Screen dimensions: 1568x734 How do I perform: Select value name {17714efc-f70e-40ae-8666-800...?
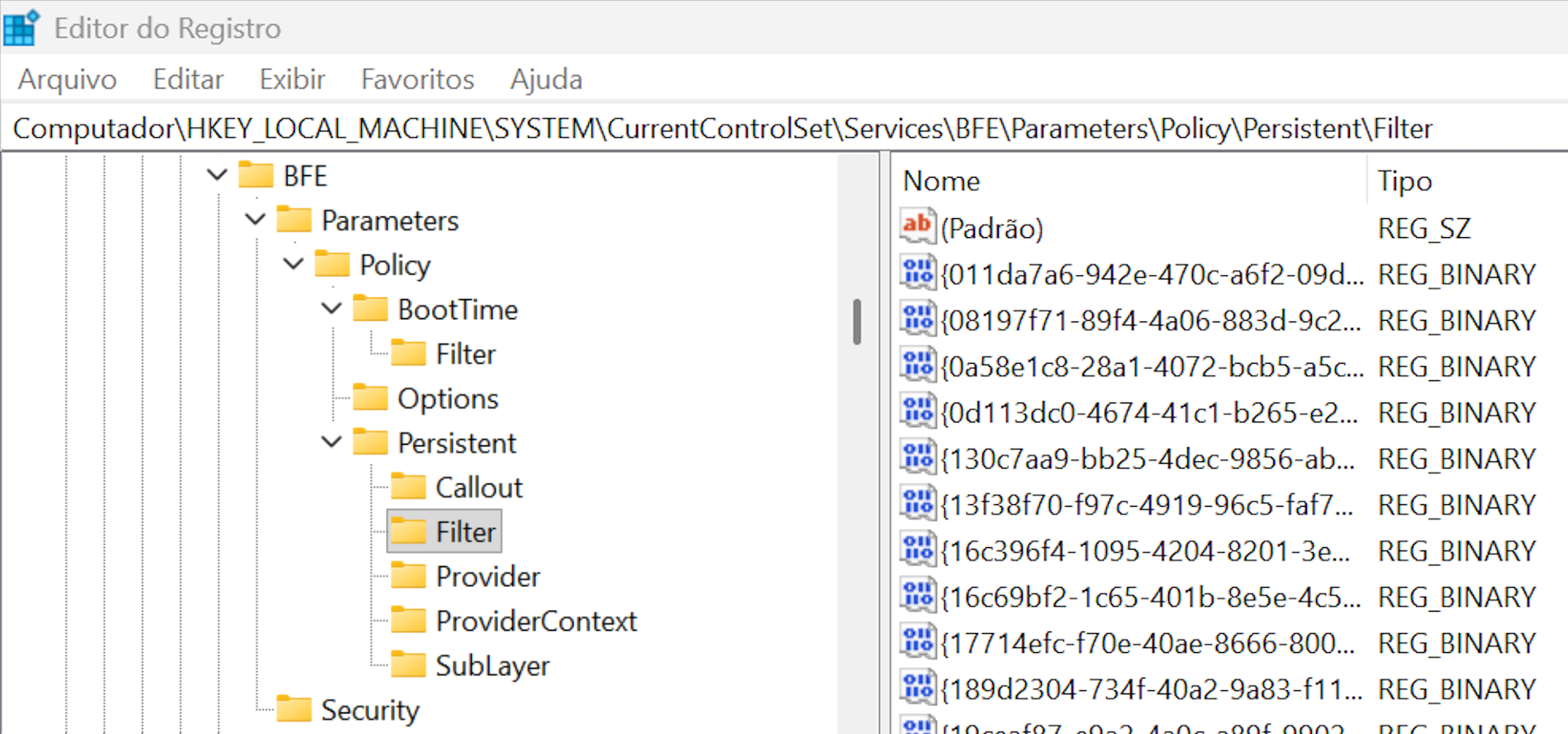[x=1147, y=644]
